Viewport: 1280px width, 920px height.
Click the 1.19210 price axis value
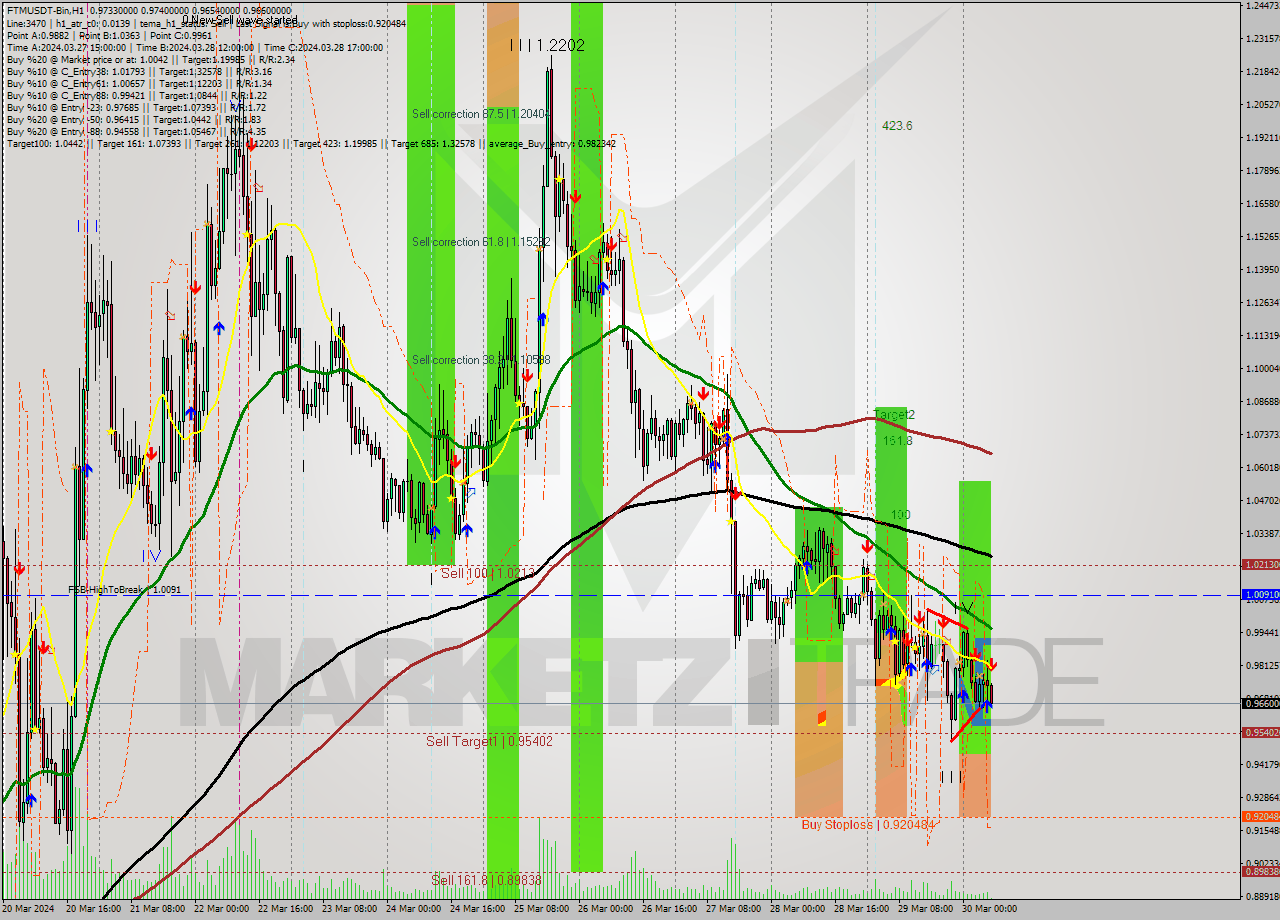[1262, 138]
